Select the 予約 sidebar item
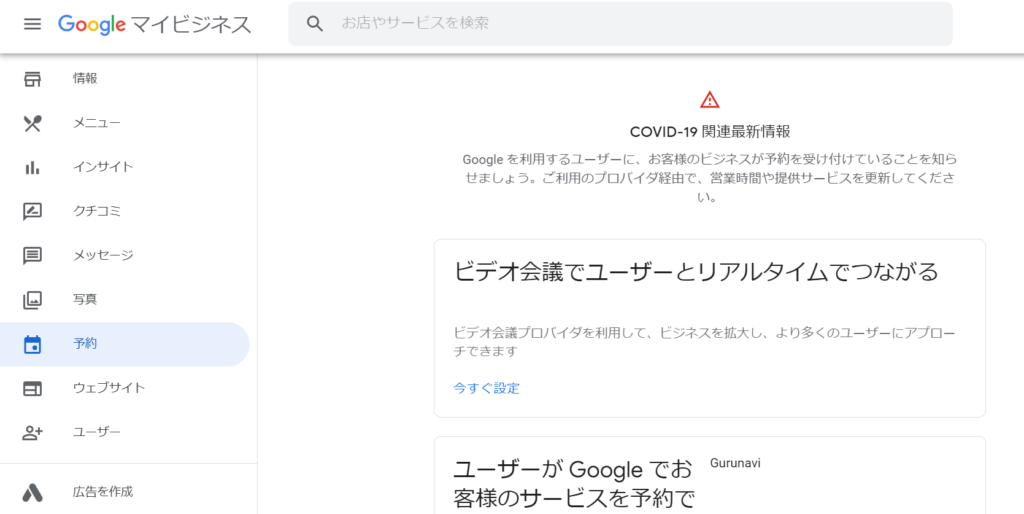The width and height of the screenshot is (1024, 514). point(125,344)
